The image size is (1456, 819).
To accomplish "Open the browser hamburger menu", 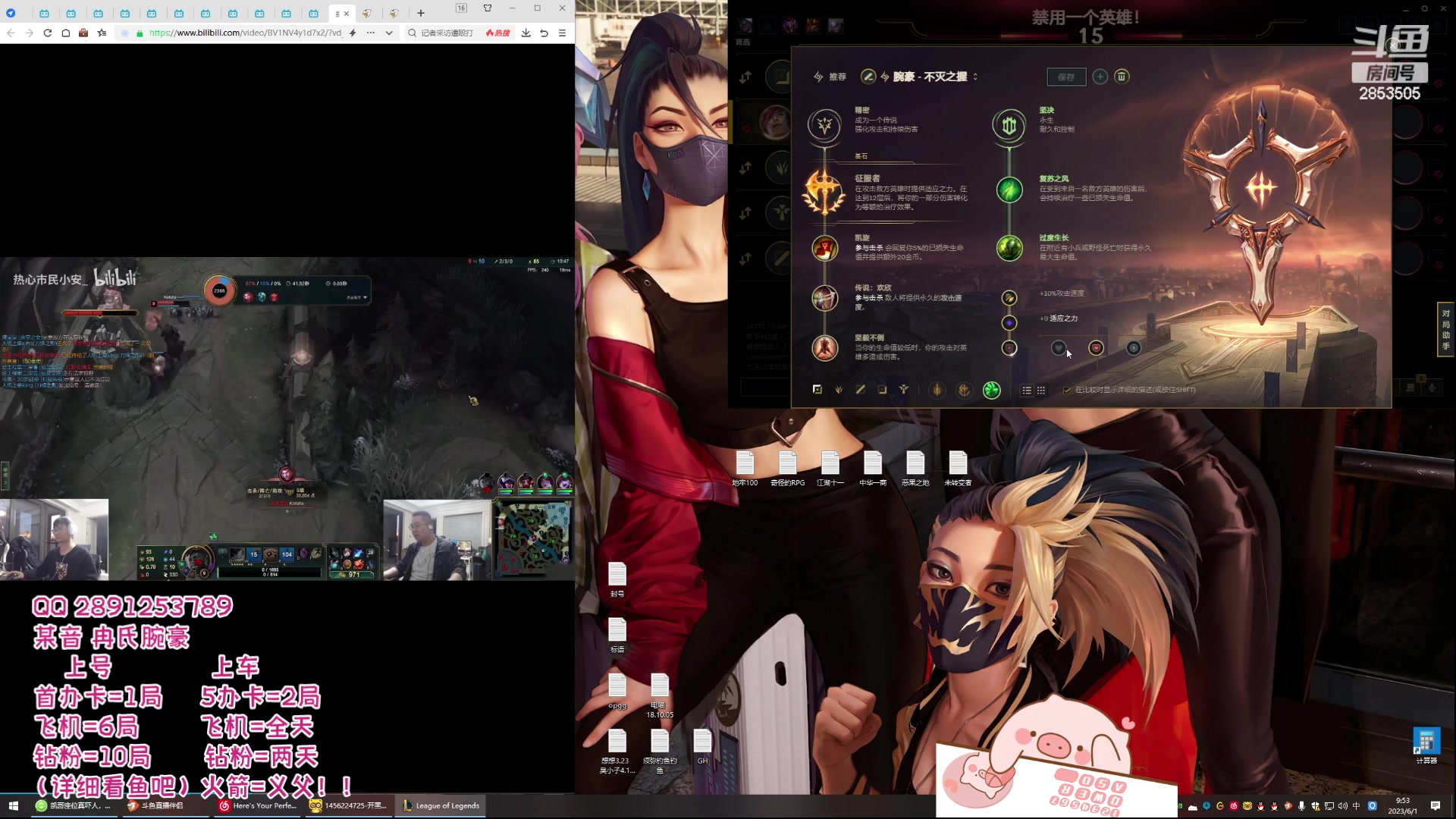I will click(x=562, y=33).
